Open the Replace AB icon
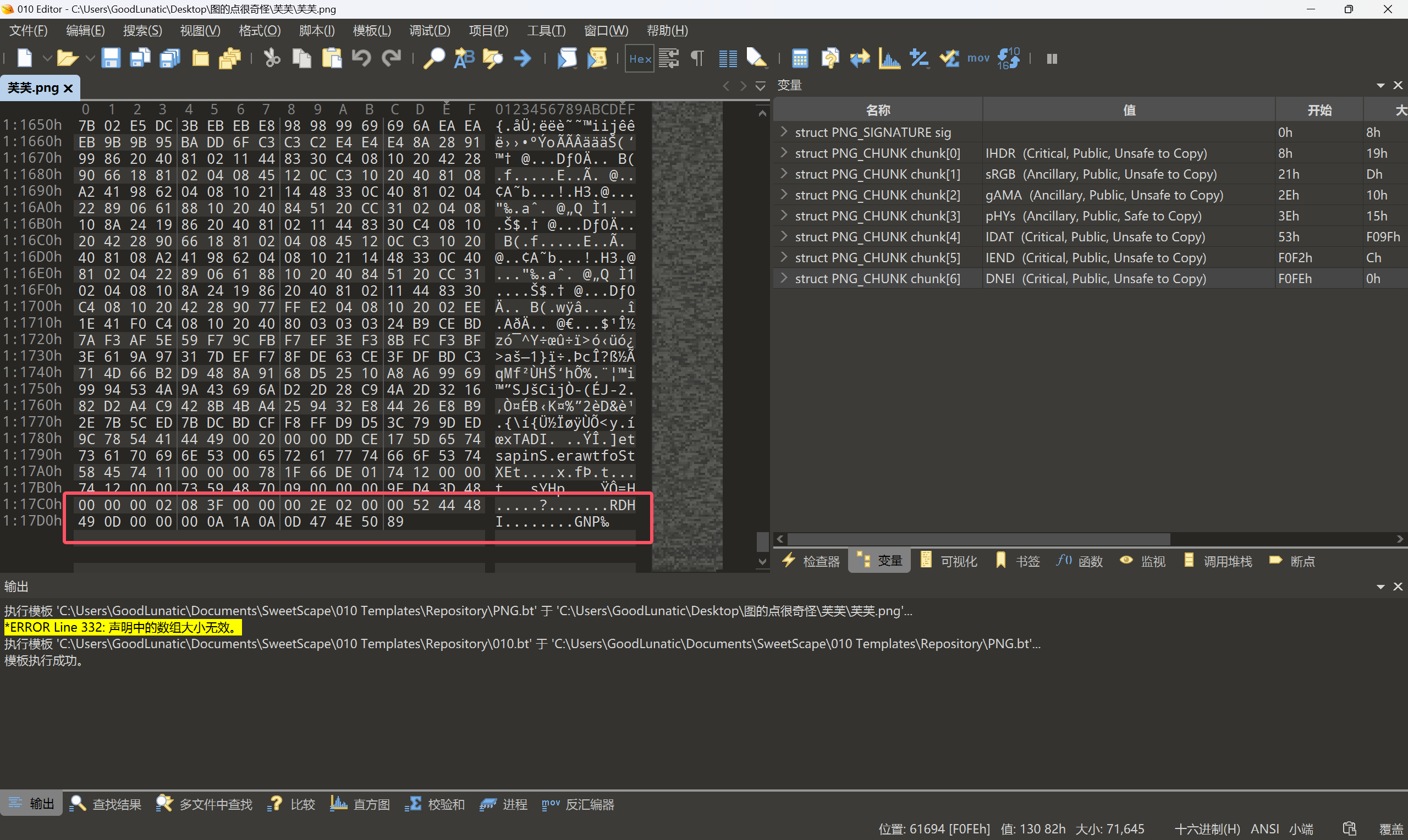 (x=464, y=58)
